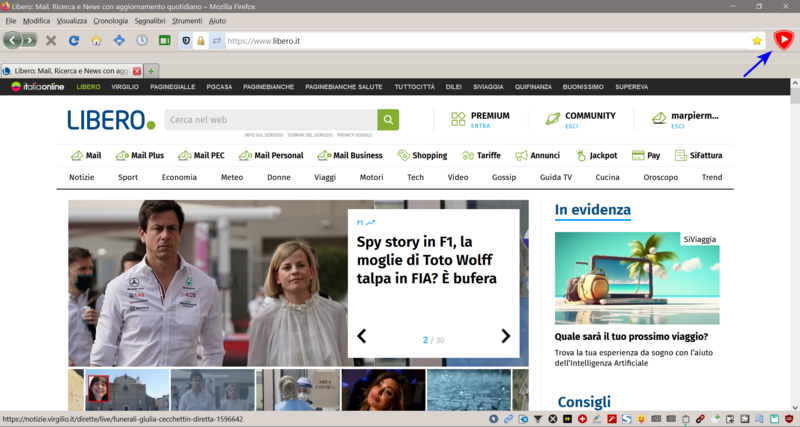Open a new tab with the plus button
This screenshot has width=800, height=427.
click(x=151, y=71)
